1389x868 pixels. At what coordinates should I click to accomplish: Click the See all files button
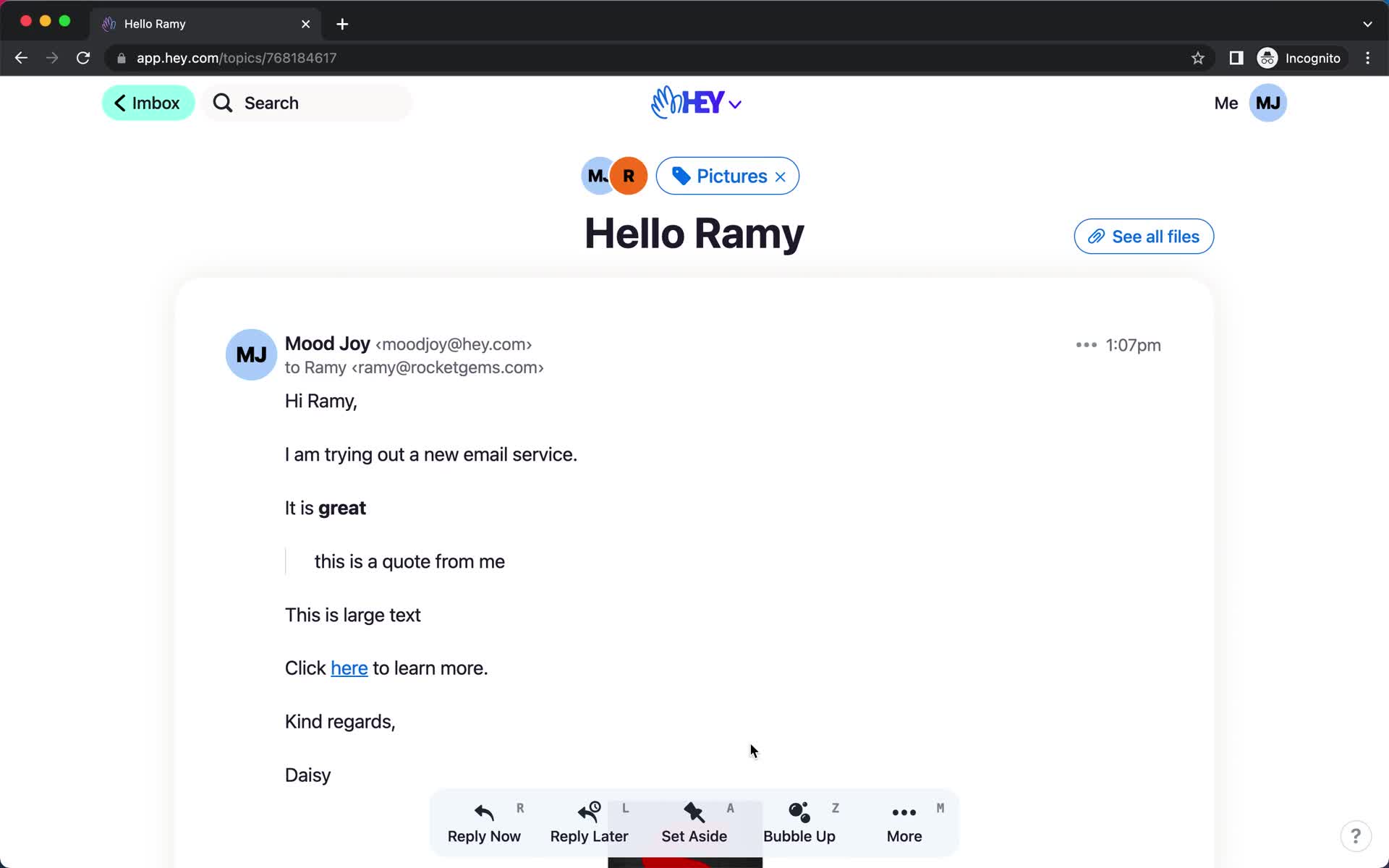[1143, 236]
